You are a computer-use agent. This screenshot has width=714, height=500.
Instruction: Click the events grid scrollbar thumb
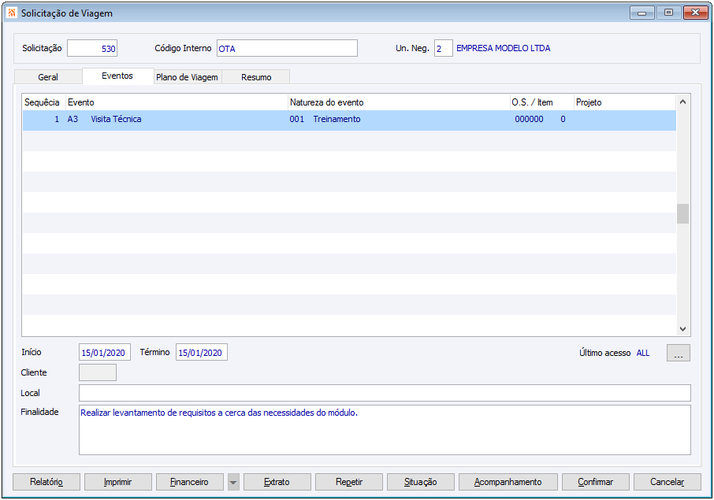tap(683, 214)
